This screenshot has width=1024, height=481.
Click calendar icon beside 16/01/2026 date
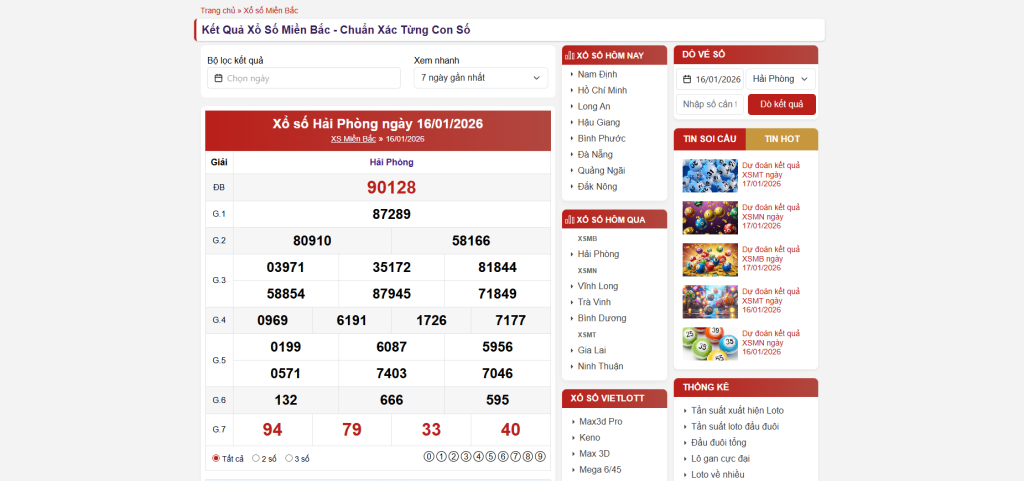[687, 79]
